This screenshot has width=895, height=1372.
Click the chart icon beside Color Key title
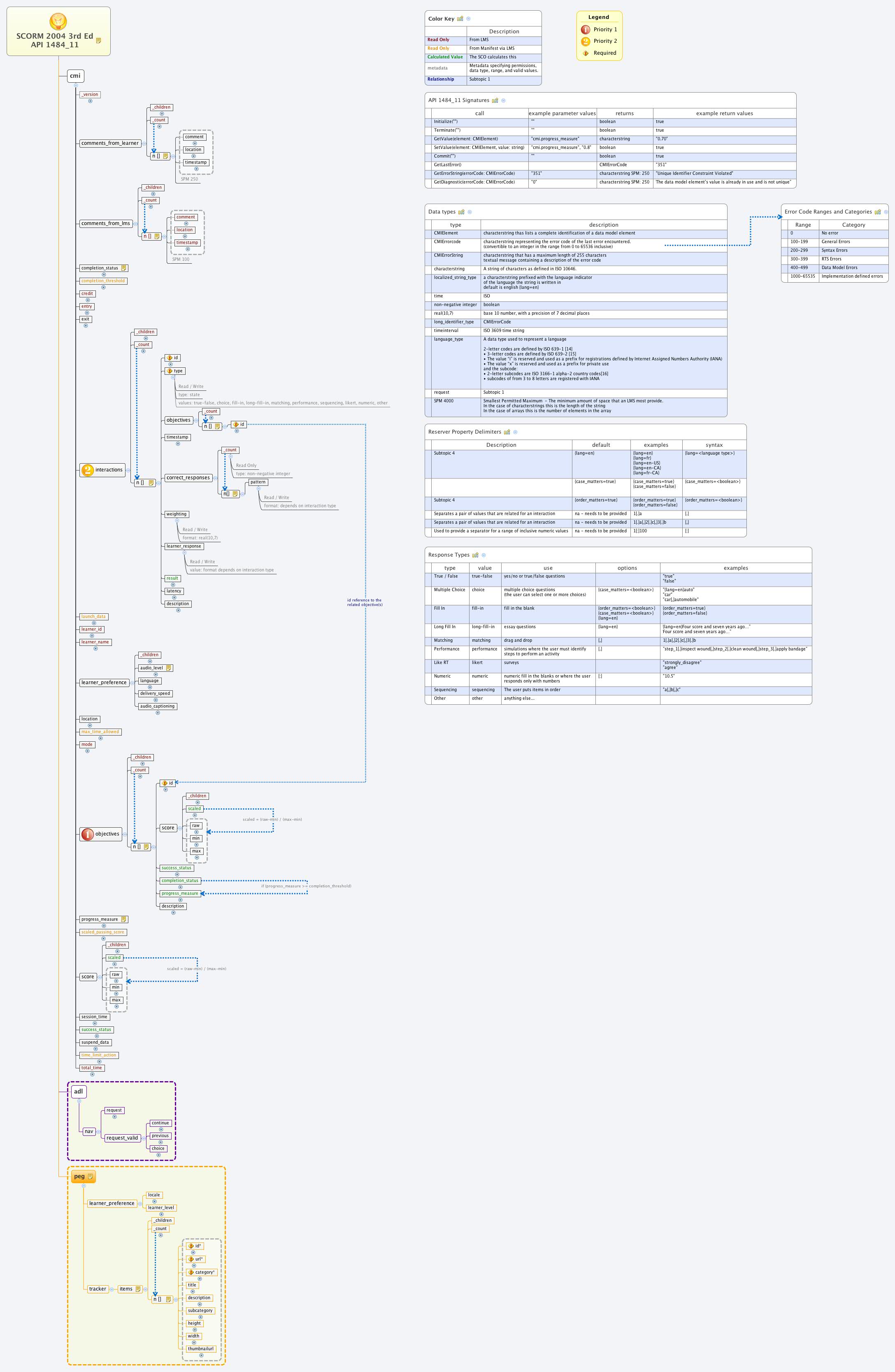tap(460, 19)
